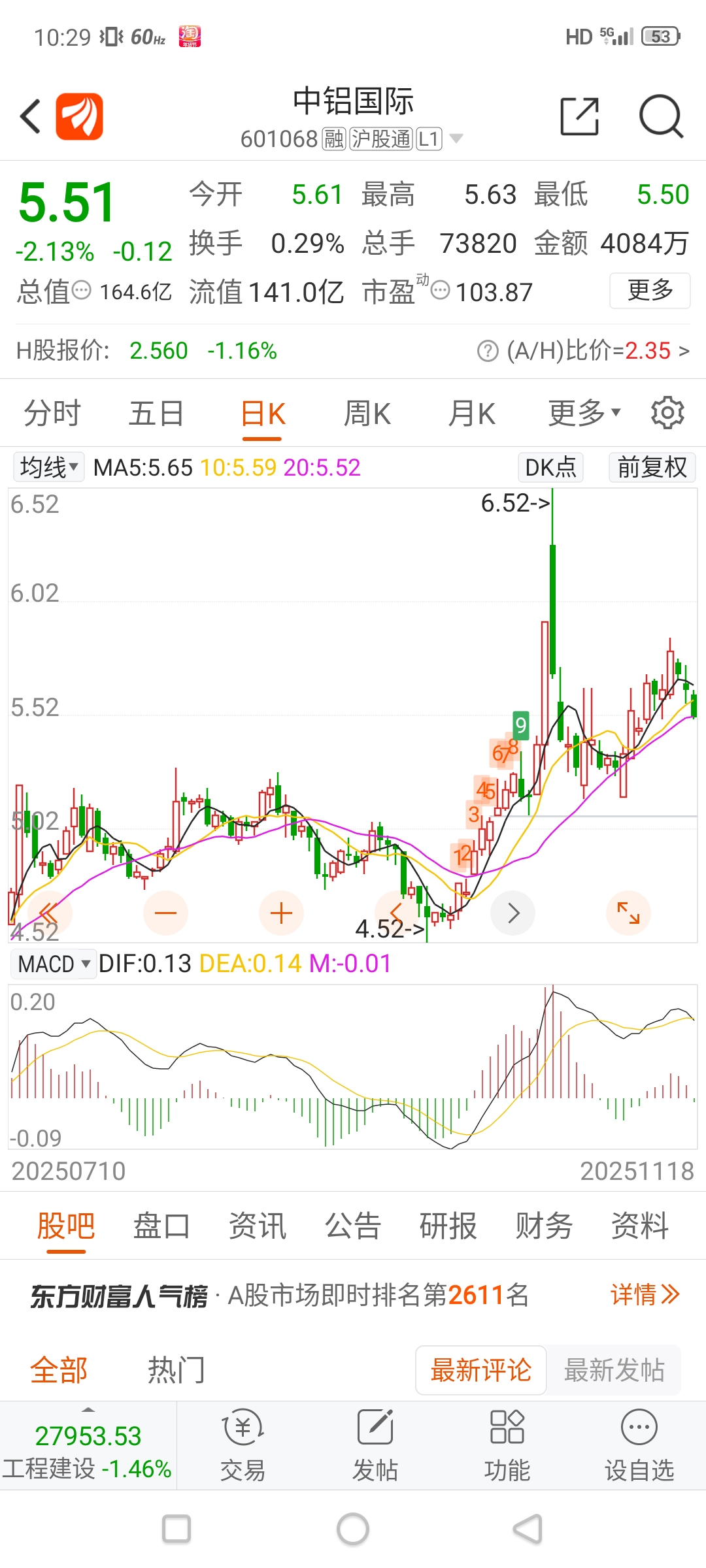Image resolution: width=706 pixels, height=1568 pixels.
Task: Open the search magnifier icon
Action: point(661,116)
